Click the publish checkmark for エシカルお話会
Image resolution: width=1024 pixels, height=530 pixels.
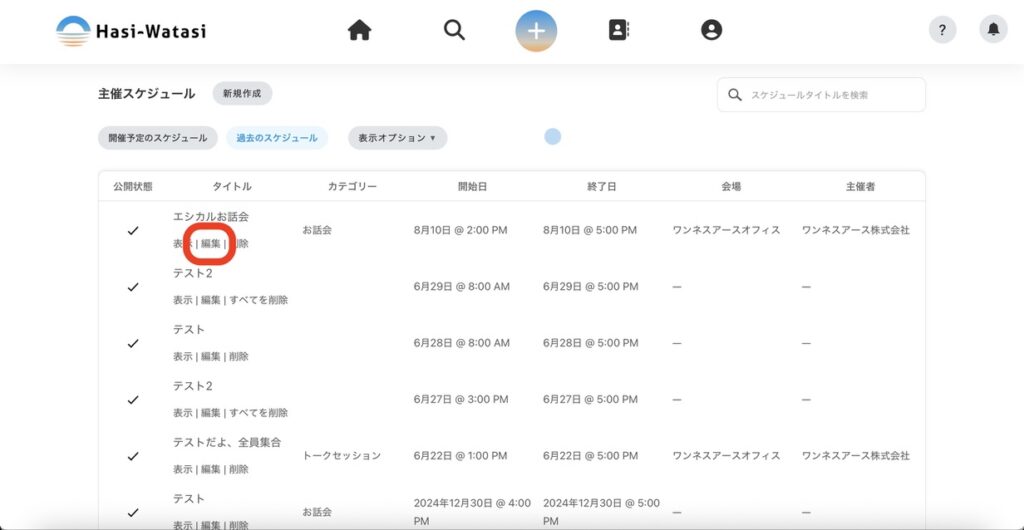click(x=133, y=231)
